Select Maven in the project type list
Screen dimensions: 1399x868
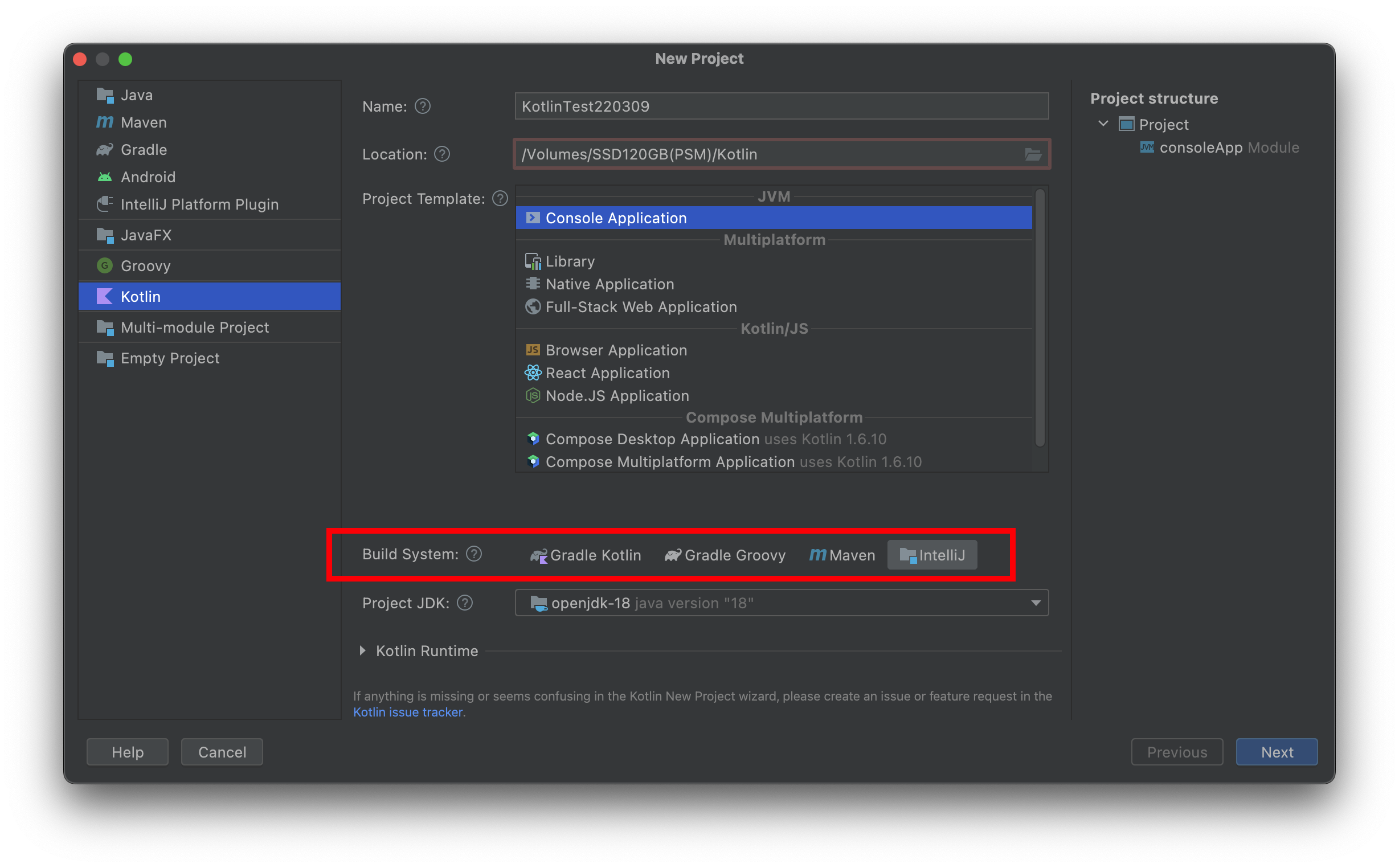[210, 122]
